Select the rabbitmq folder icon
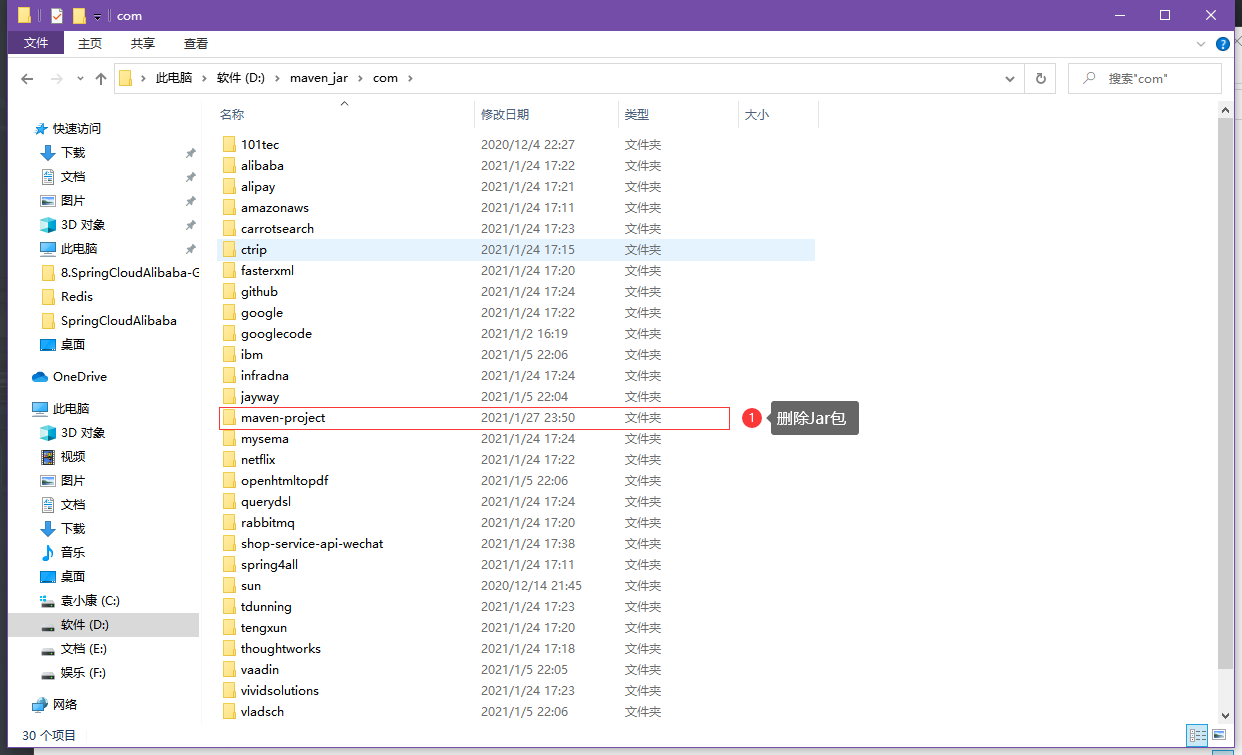Image resolution: width=1242 pixels, height=755 pixels. 228,522
